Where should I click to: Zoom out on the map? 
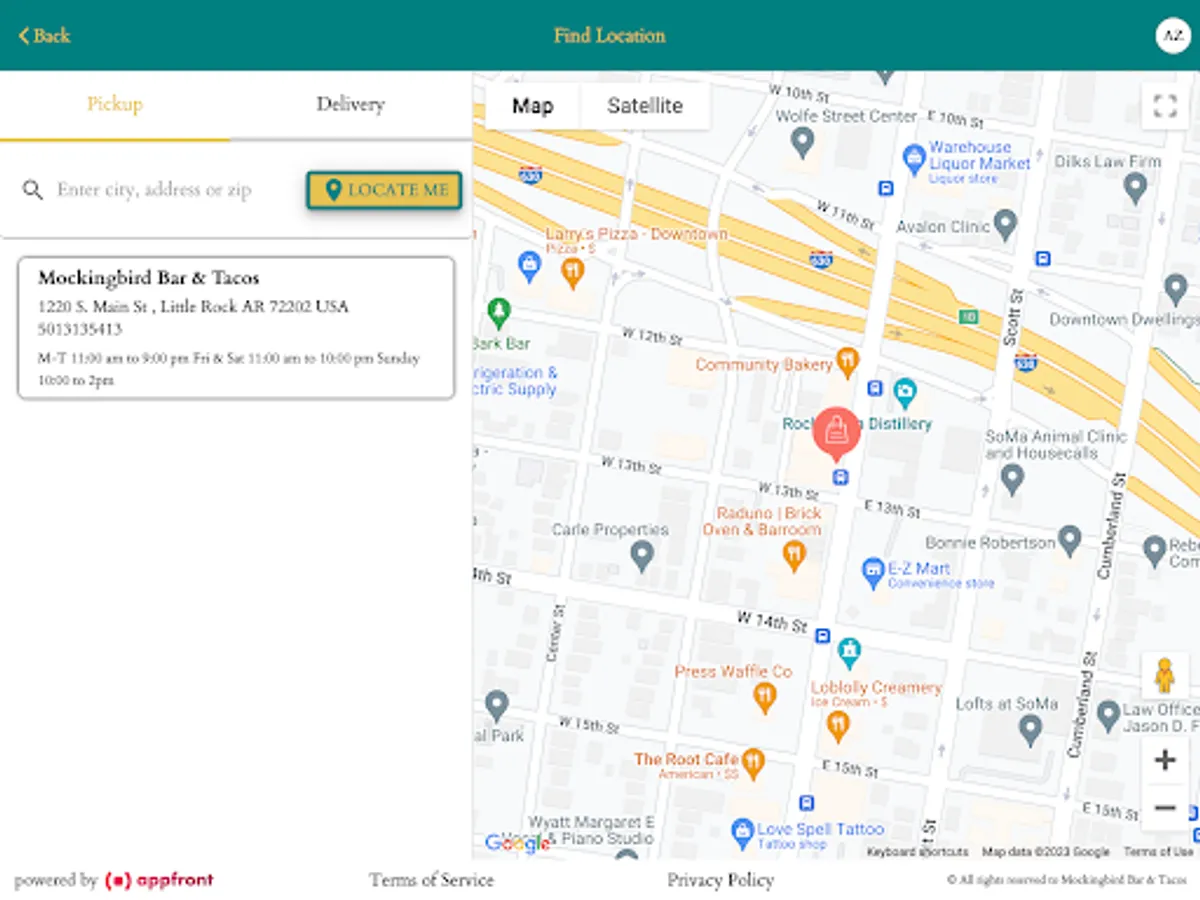point(1165,807)
